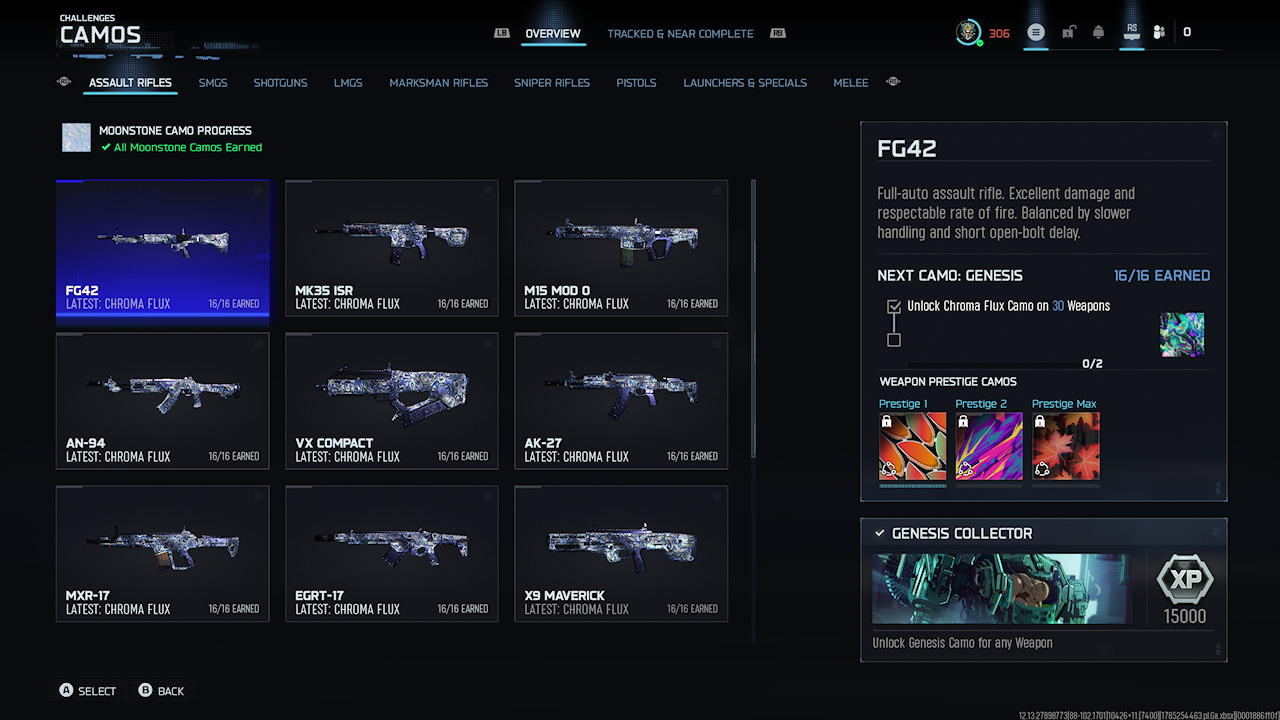Select the Marksman Rifles category
Viewport: 1280px width, 720px height.
[439, 83]
